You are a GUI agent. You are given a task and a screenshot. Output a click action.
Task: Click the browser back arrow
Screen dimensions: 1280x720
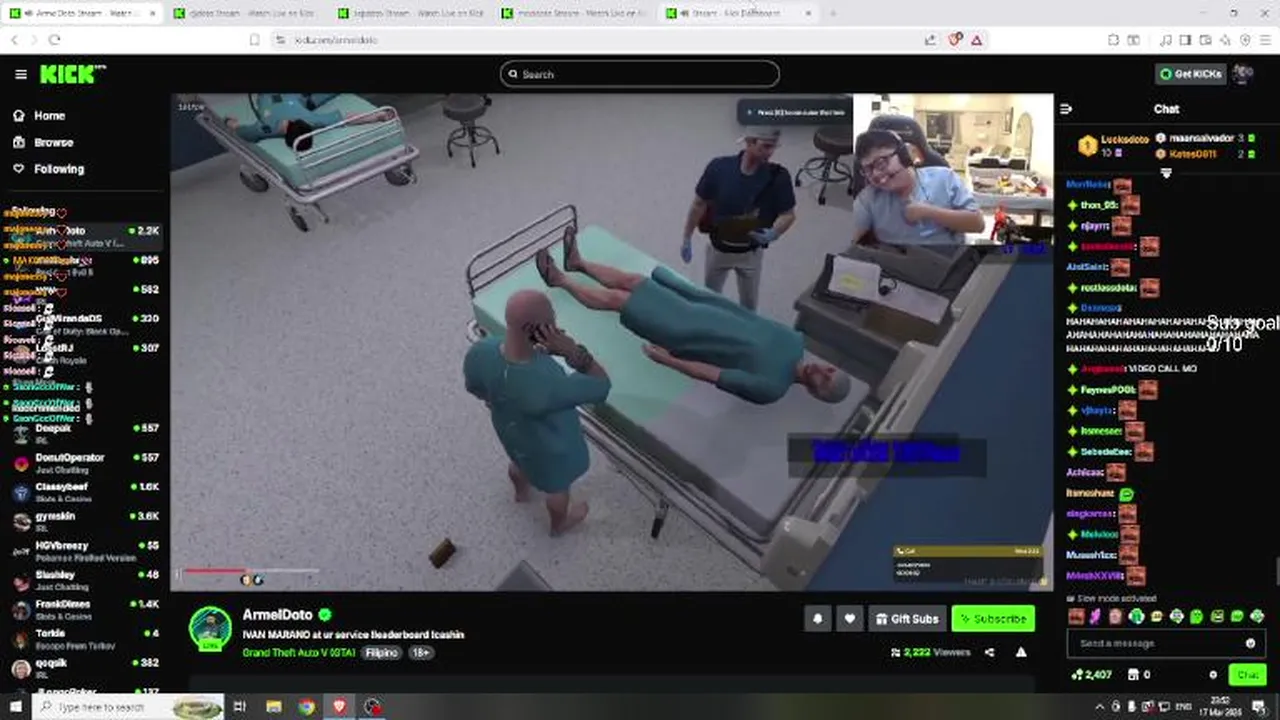(14, 40)
